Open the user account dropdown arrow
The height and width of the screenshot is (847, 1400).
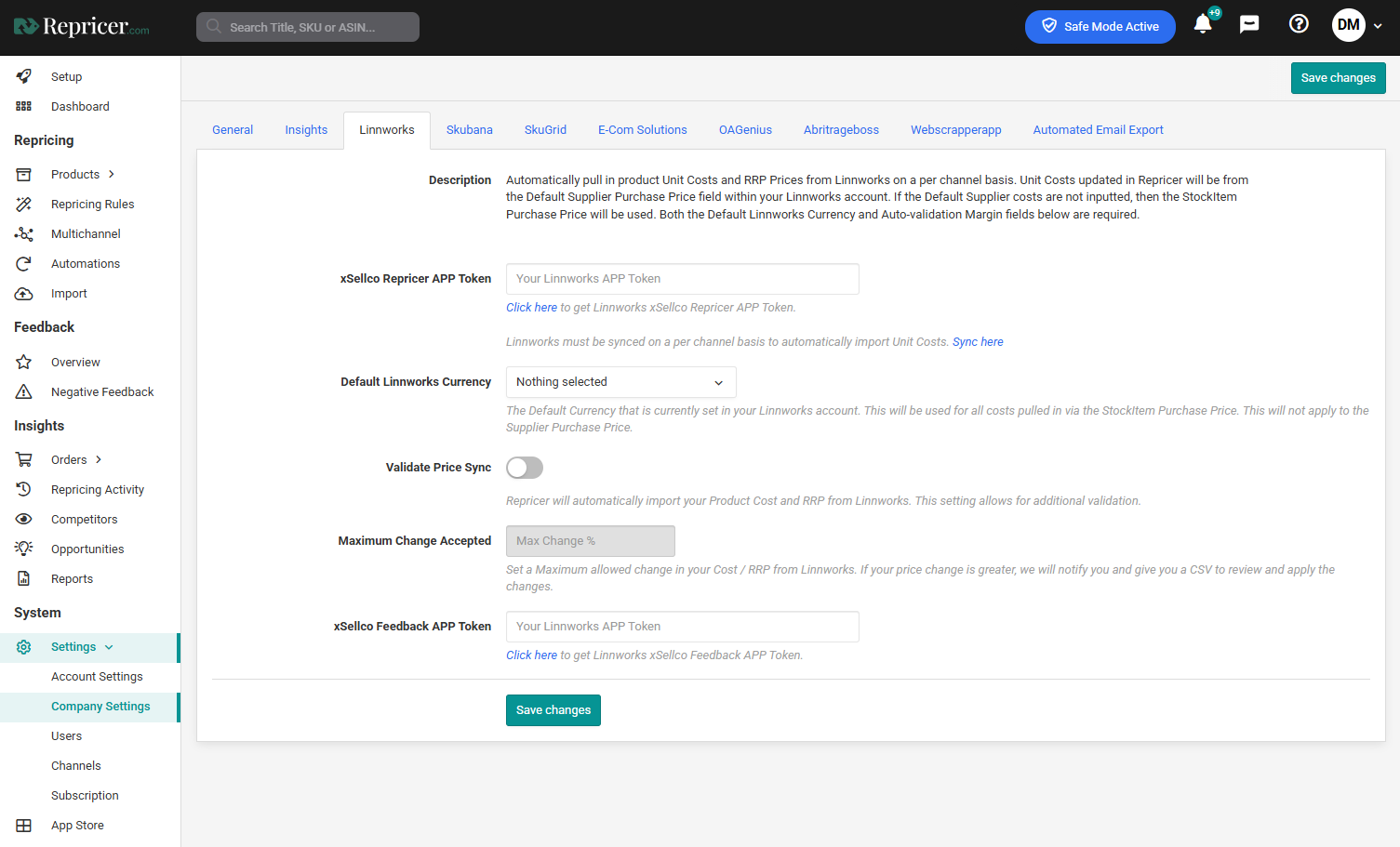(1378, 26)
